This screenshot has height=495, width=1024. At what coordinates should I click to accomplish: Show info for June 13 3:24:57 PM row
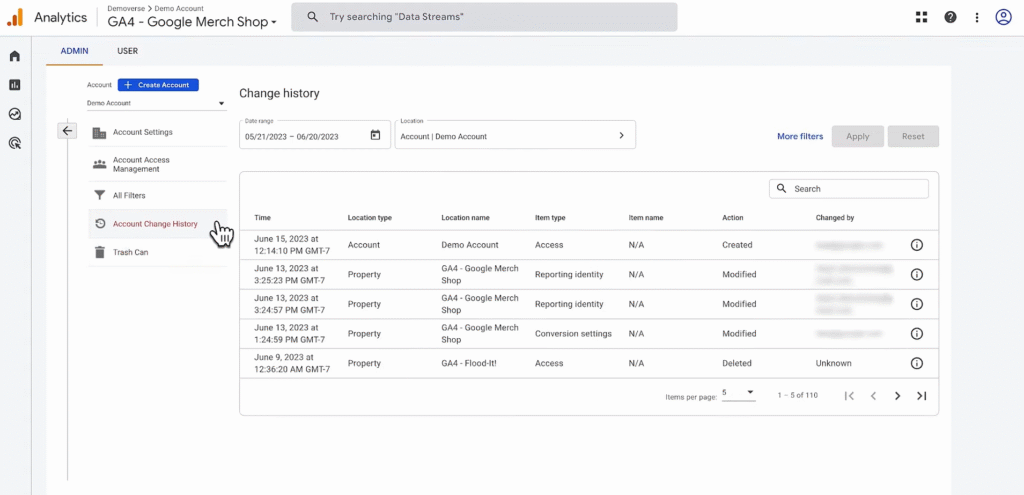click(x=916, y=304)
